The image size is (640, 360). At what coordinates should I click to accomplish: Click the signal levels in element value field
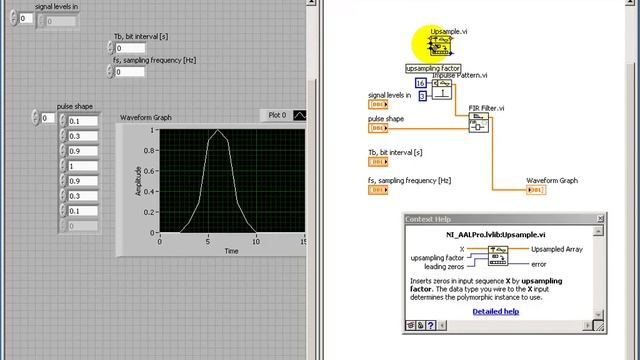point(61,21)
